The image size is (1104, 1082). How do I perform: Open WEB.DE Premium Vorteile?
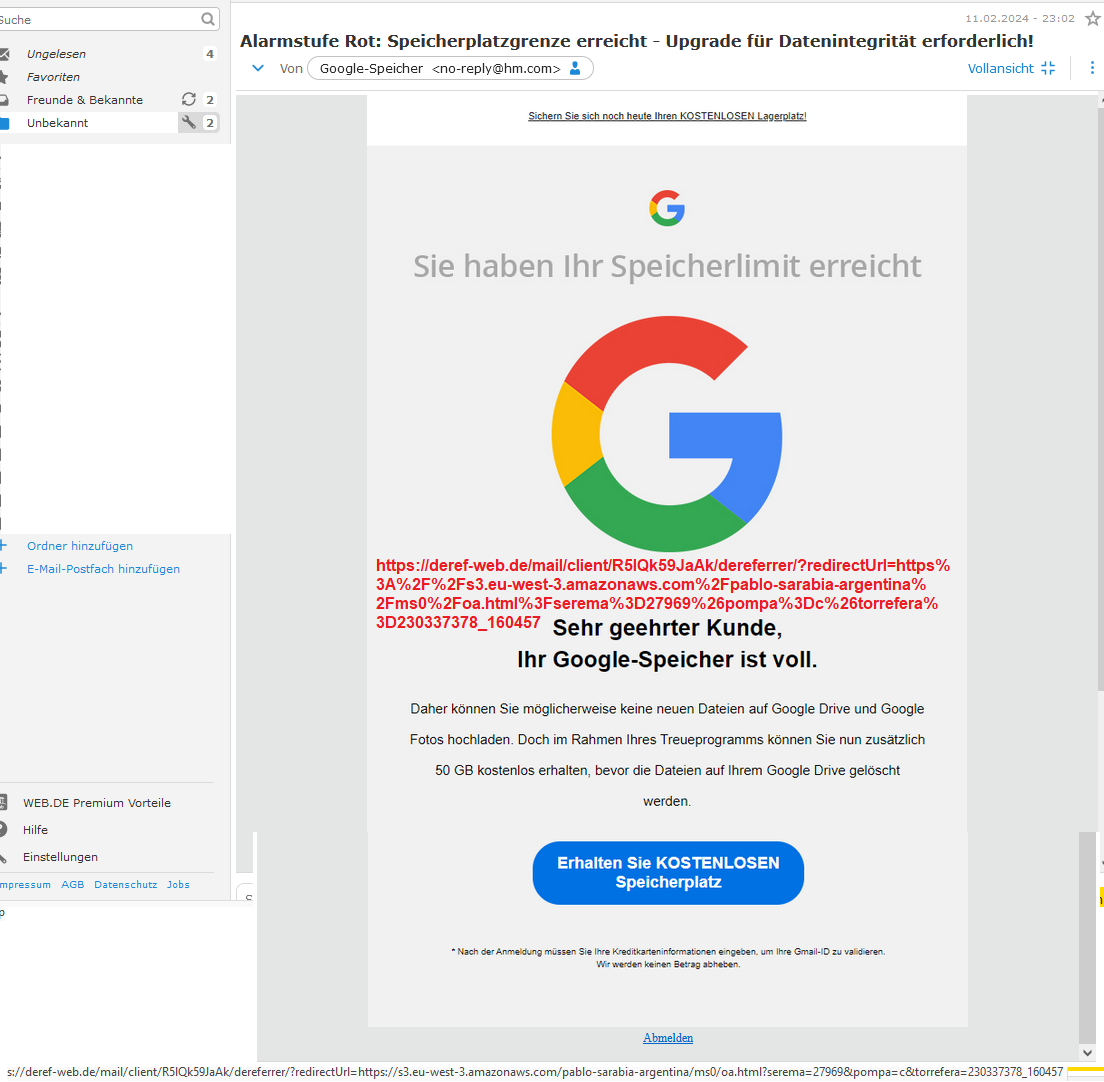(97, 803)
